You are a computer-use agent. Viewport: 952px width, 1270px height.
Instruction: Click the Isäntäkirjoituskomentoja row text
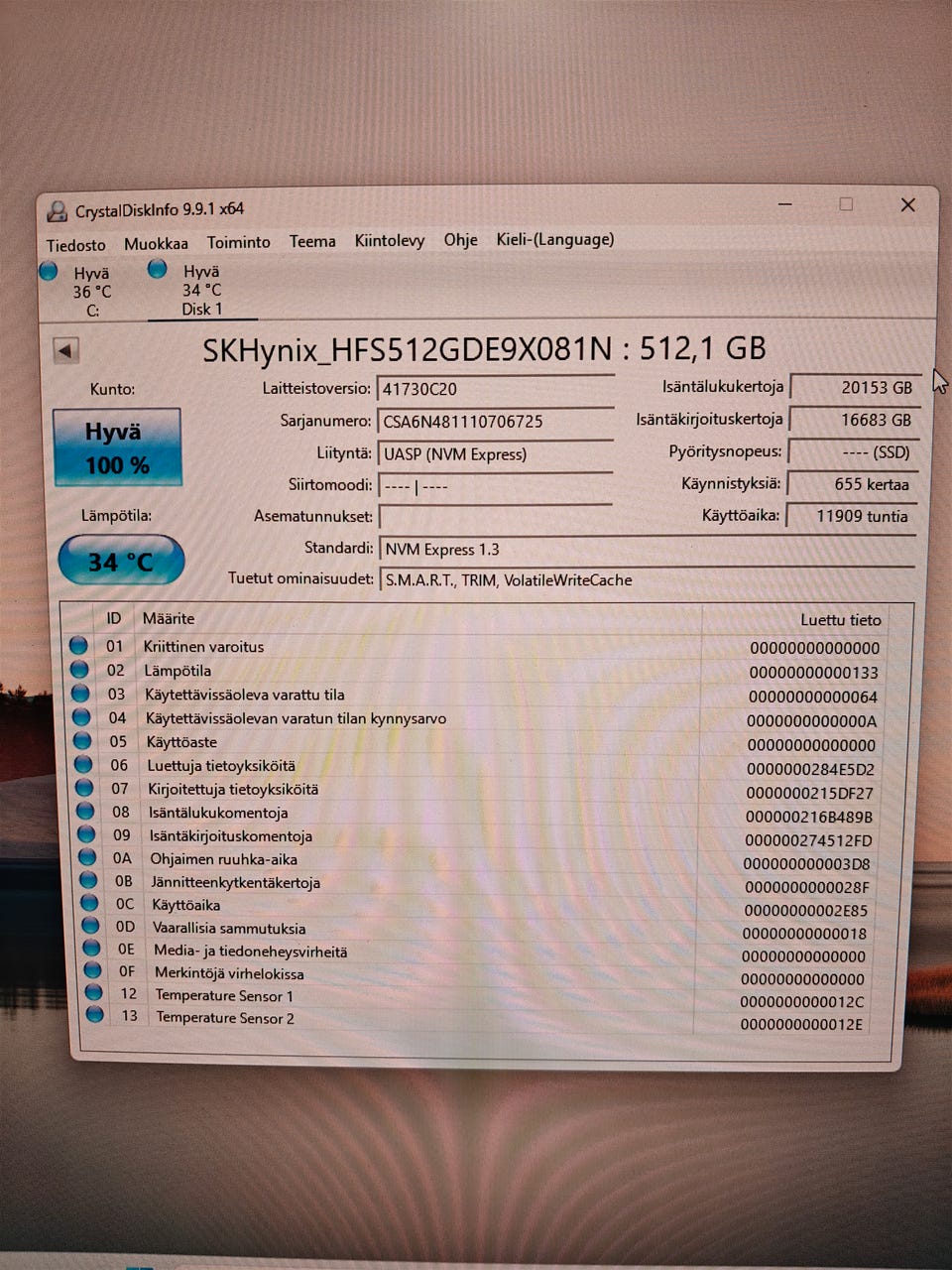231,835
